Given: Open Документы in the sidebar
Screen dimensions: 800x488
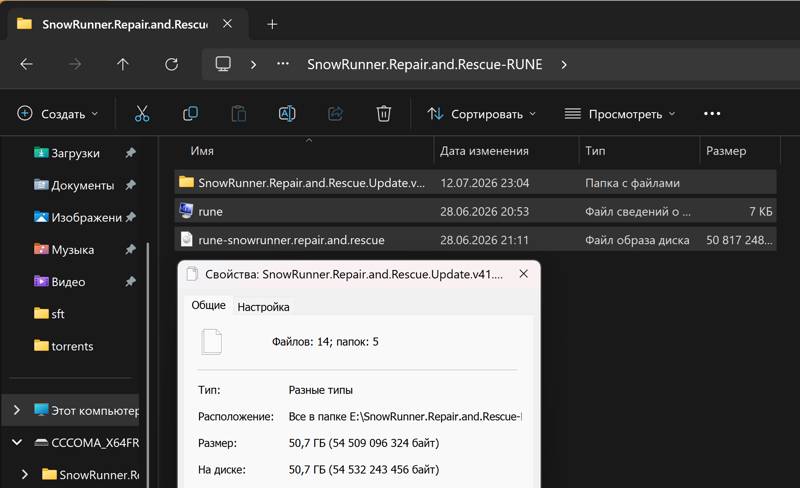Looking at the screenshot, I should 83,185.
